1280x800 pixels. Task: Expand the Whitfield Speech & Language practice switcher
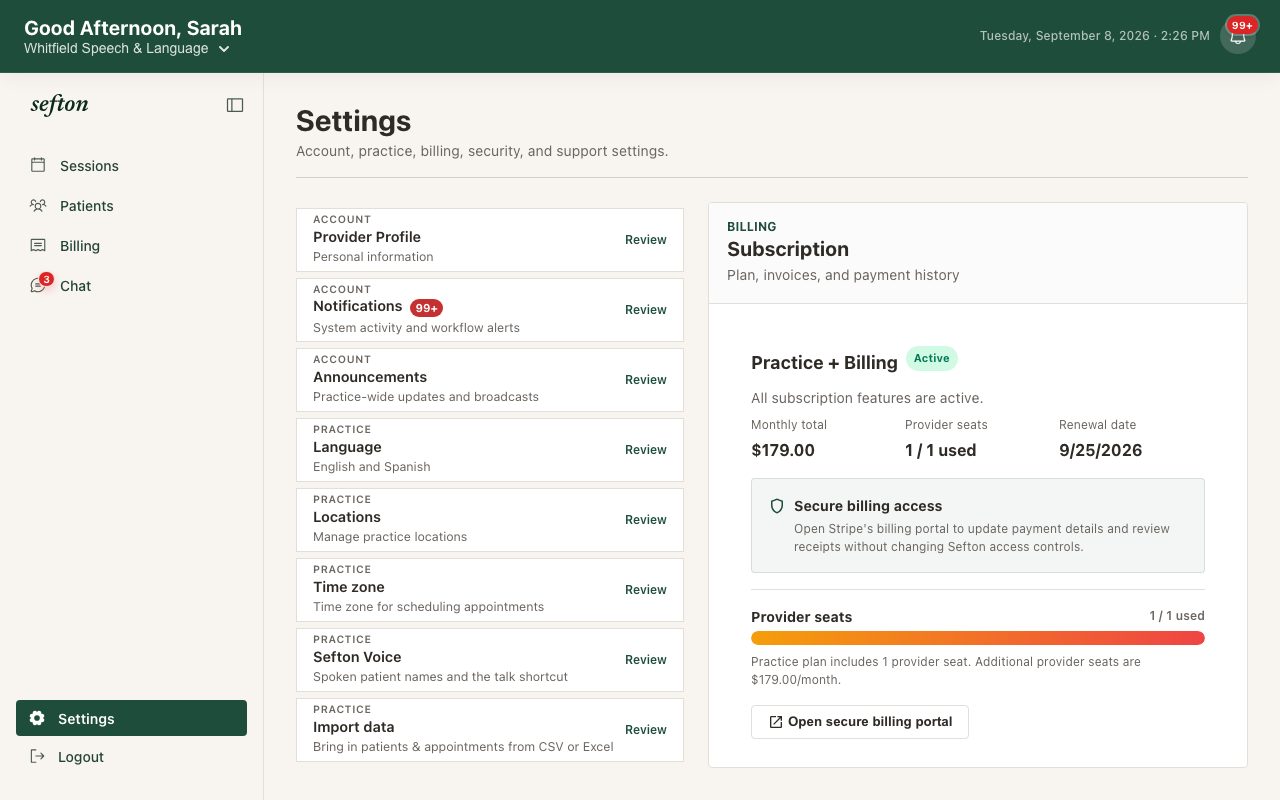pyautogui.click(x=127, y=48)
